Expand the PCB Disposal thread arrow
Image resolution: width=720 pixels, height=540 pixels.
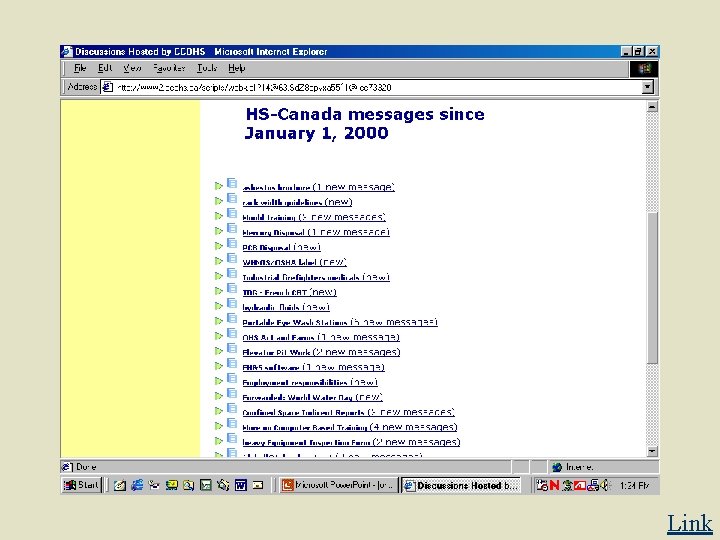[x=219, y=246]
